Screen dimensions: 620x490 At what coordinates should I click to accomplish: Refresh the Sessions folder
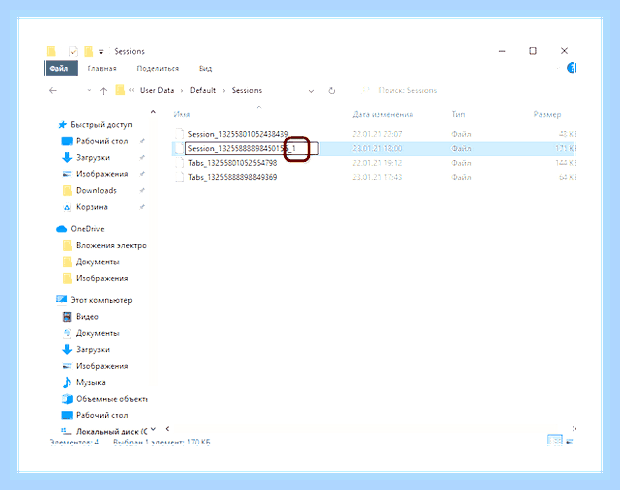click(x=332, y=91)
